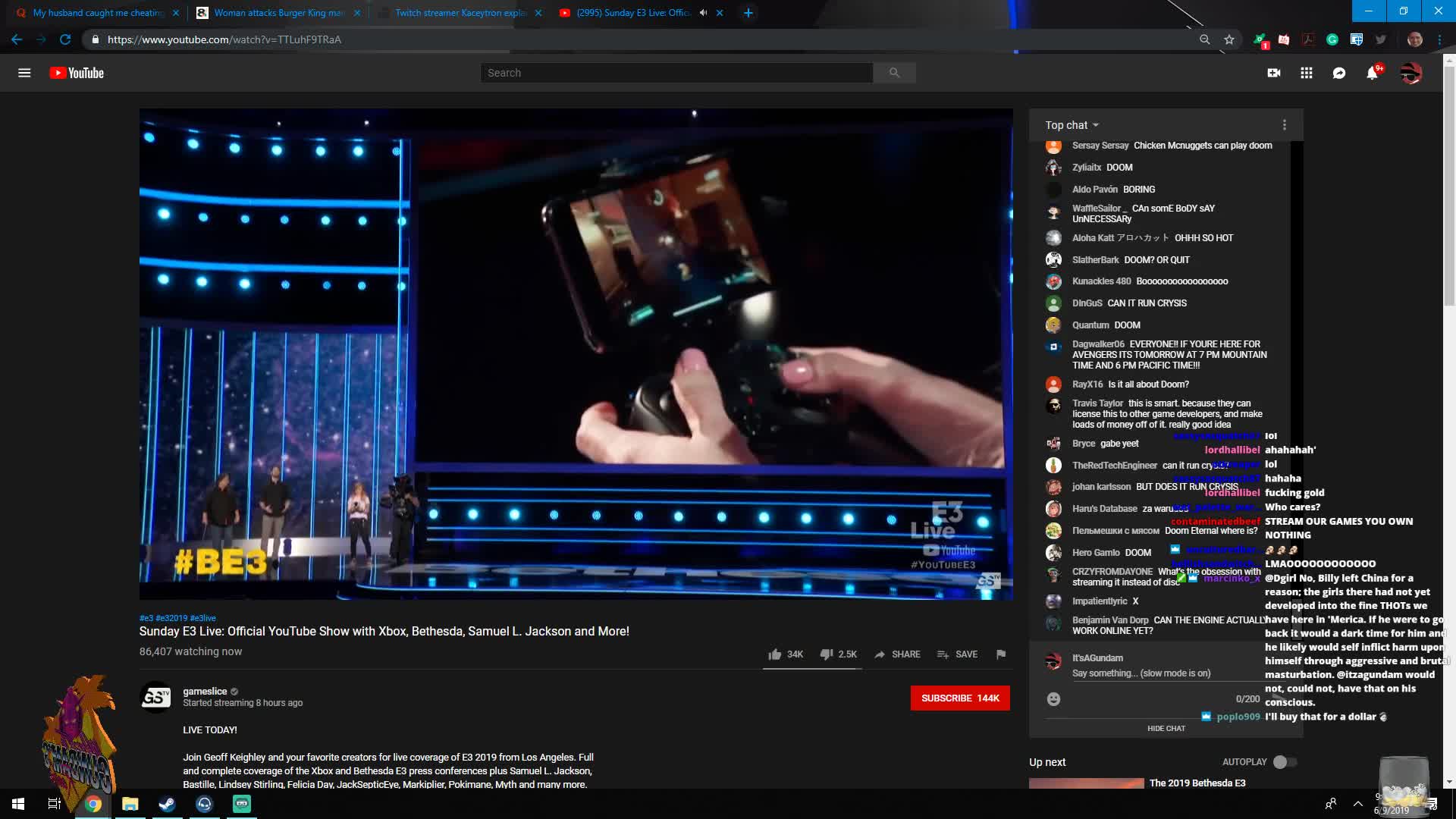Open Task View on the taskbar
Viewport: 1456px width, 819px height.
click(x=55, y=804)
